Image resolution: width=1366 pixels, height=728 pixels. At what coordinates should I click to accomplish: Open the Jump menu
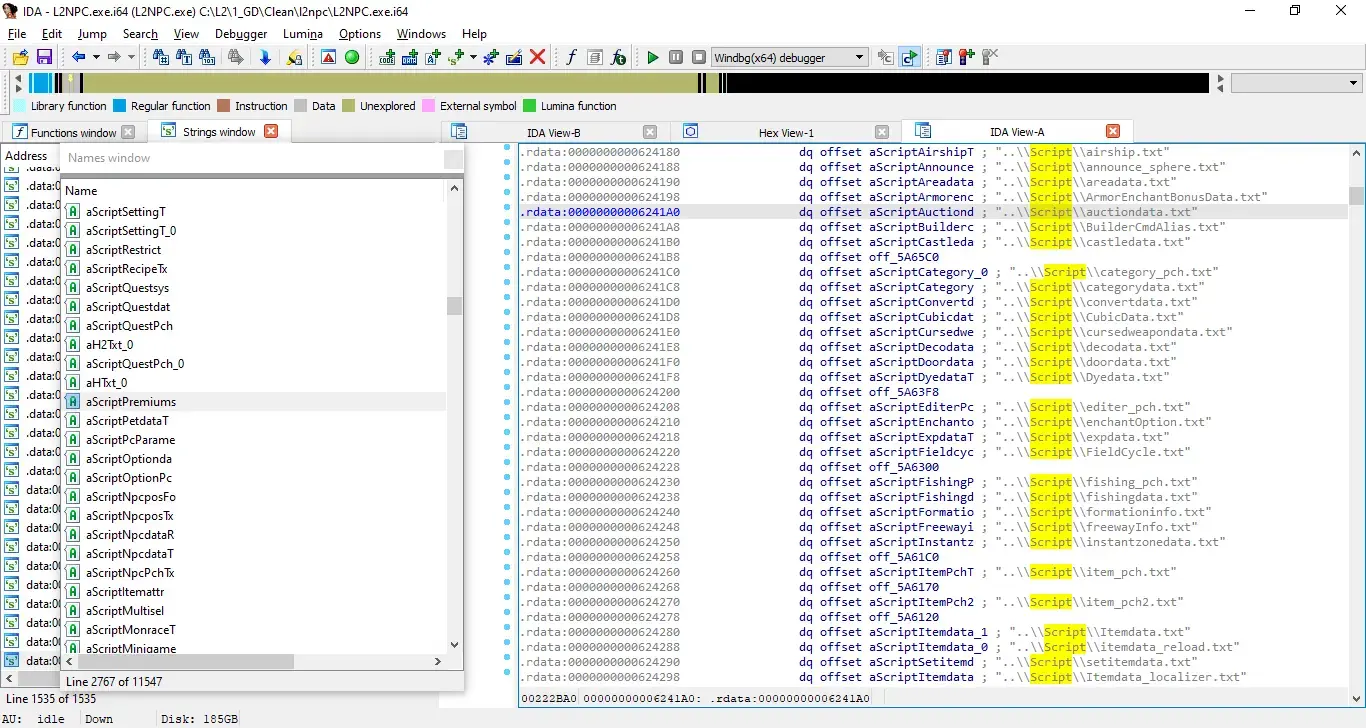(92, 33)
